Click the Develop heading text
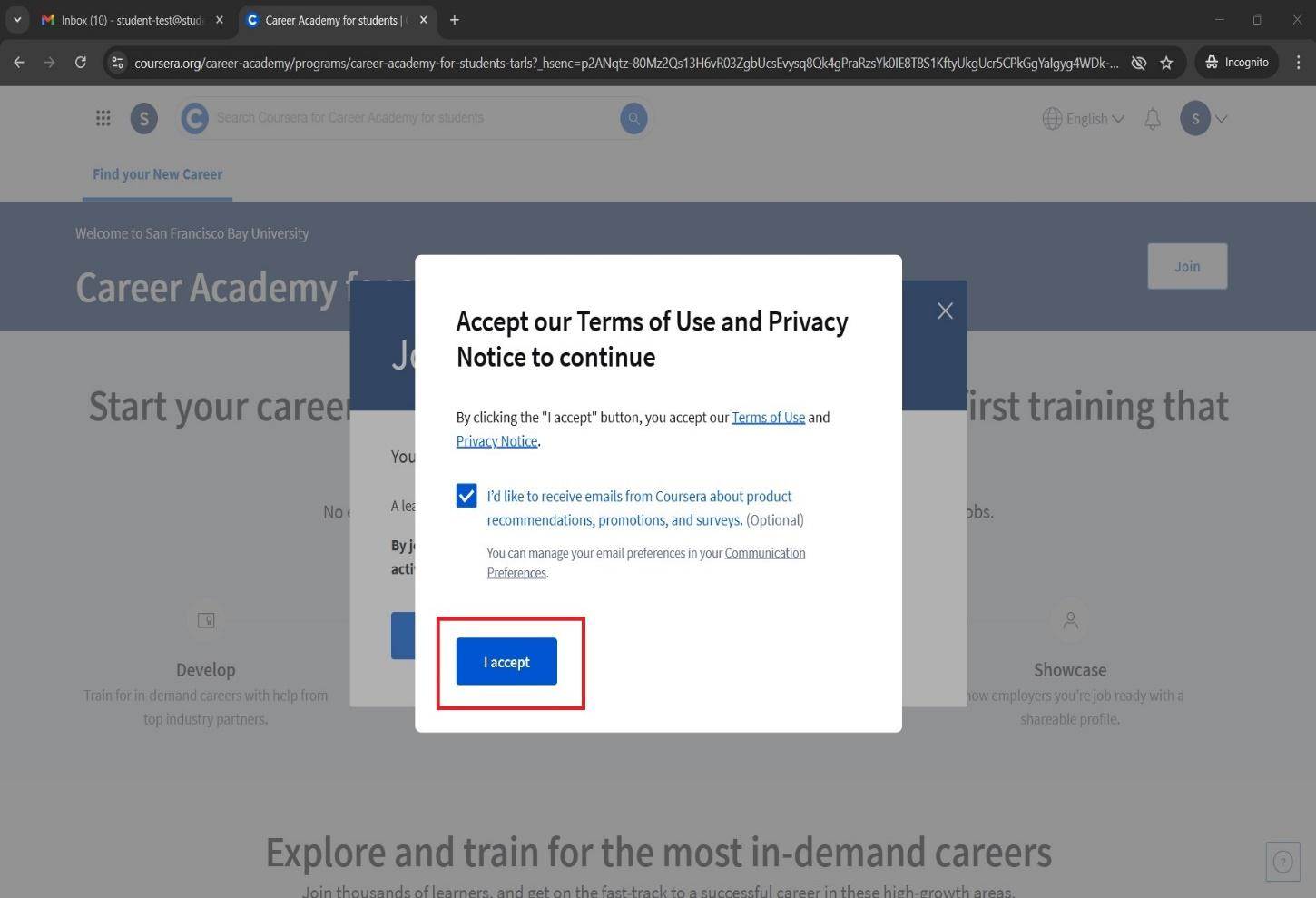The height and width of the screenshot is (898, 1316). pyautogui.click(x=206, y=670)
